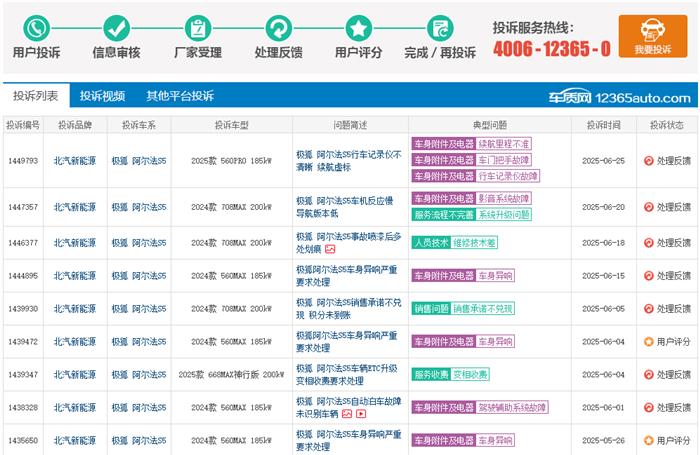Open complaint 销售承诺不兑现 积分未到账
The width and height of the screenshot is (700, 455).
349,309
